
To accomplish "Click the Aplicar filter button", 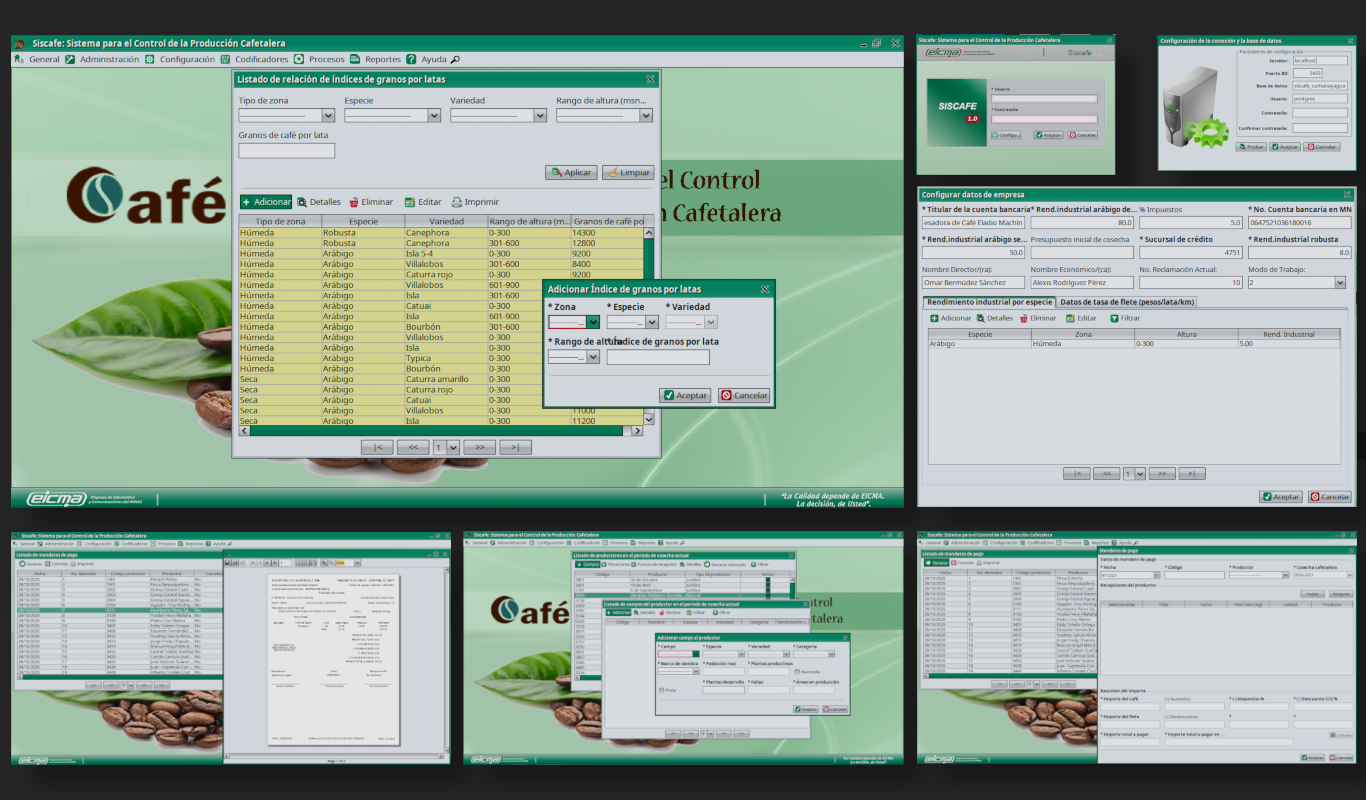I will (571, 173).
